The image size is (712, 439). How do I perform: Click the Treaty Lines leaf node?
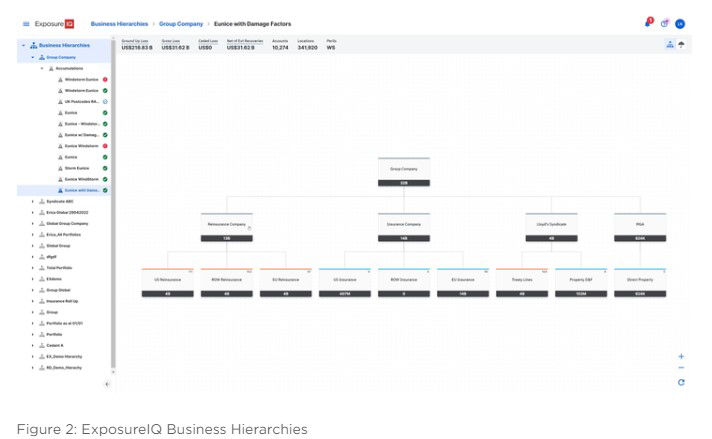pyautogui.click(x=522, y=283)
